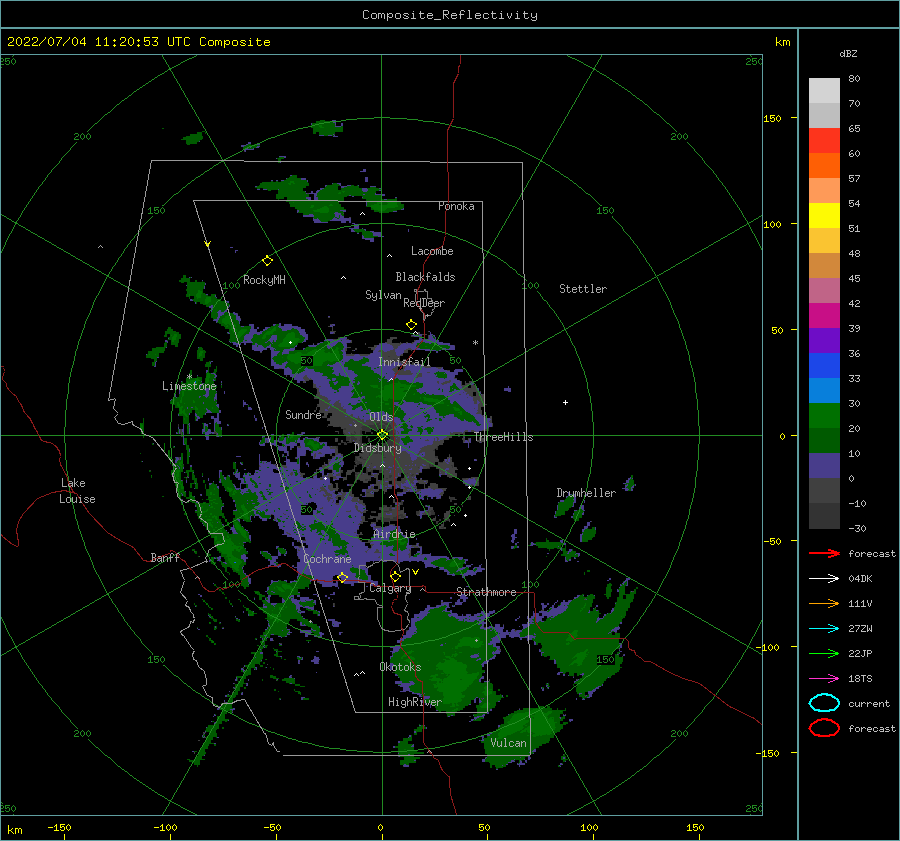Screen dimensions: 900x841
Task: Click the Lacombe city label
Action: tap(432, 251)
